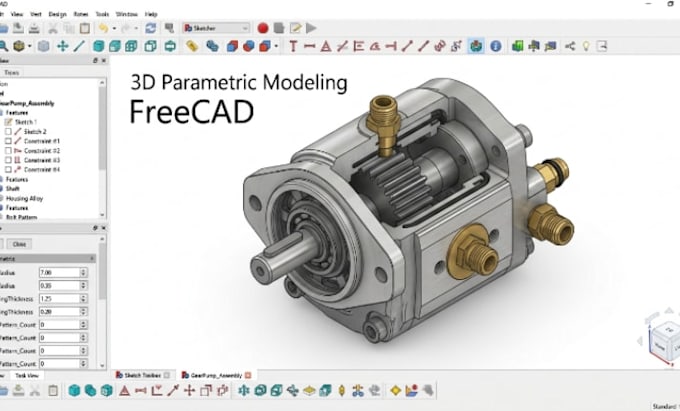The width and height of the screenshot is (680, 411).
Task: Click the stepper arrows of the 1.25 Thickness field
Action: [x=83, y=299]
